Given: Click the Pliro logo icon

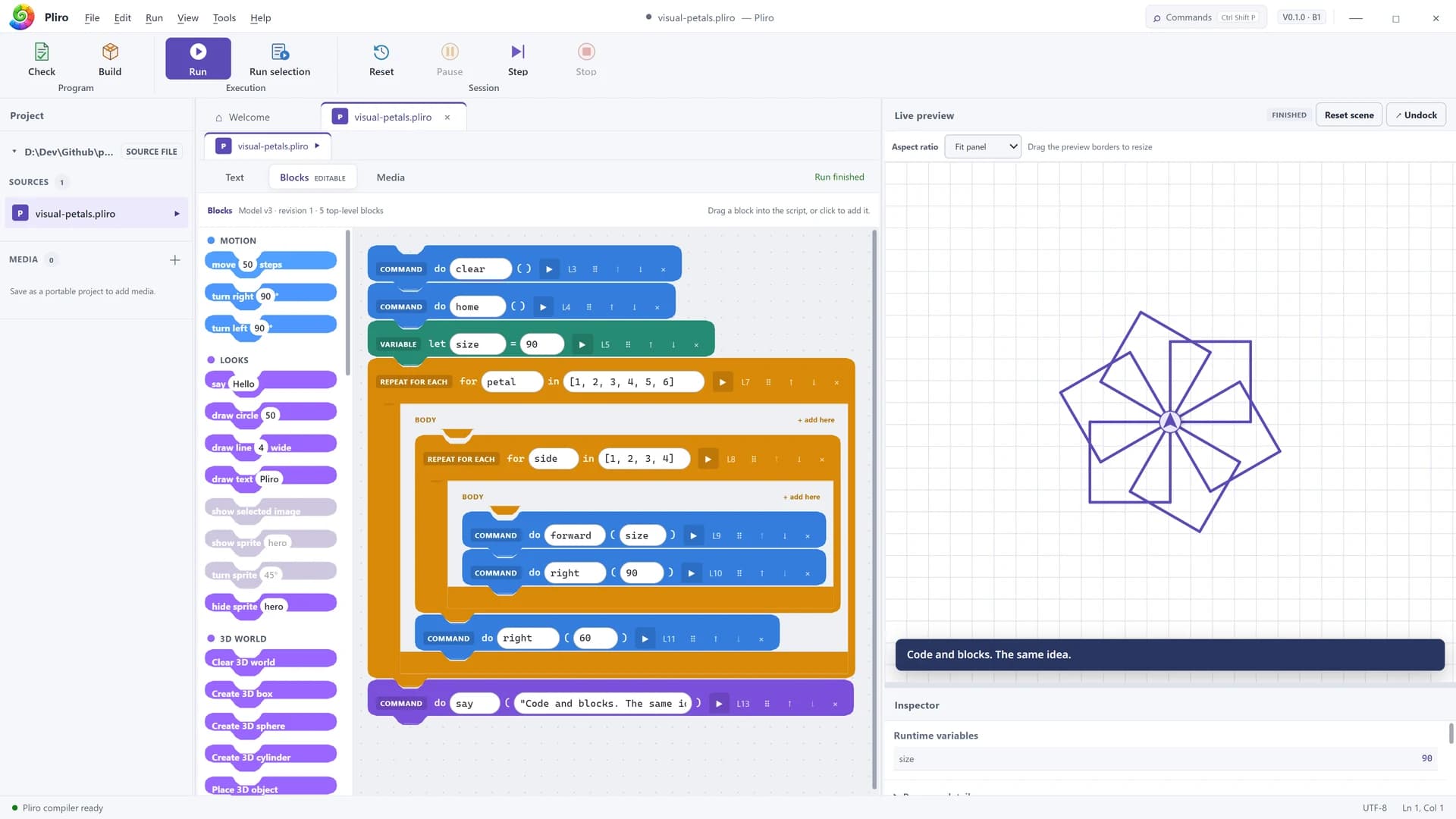Looking at the screenshot, I should click(x=22, y=17).
